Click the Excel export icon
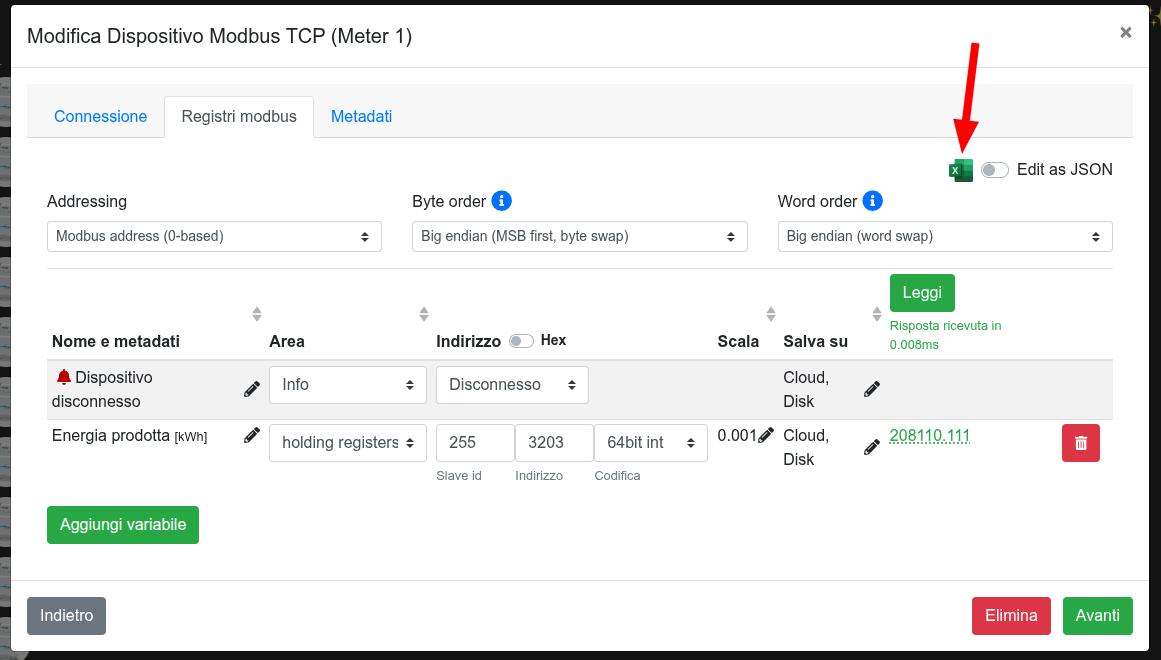1161x660 pixels. [960, 170]
